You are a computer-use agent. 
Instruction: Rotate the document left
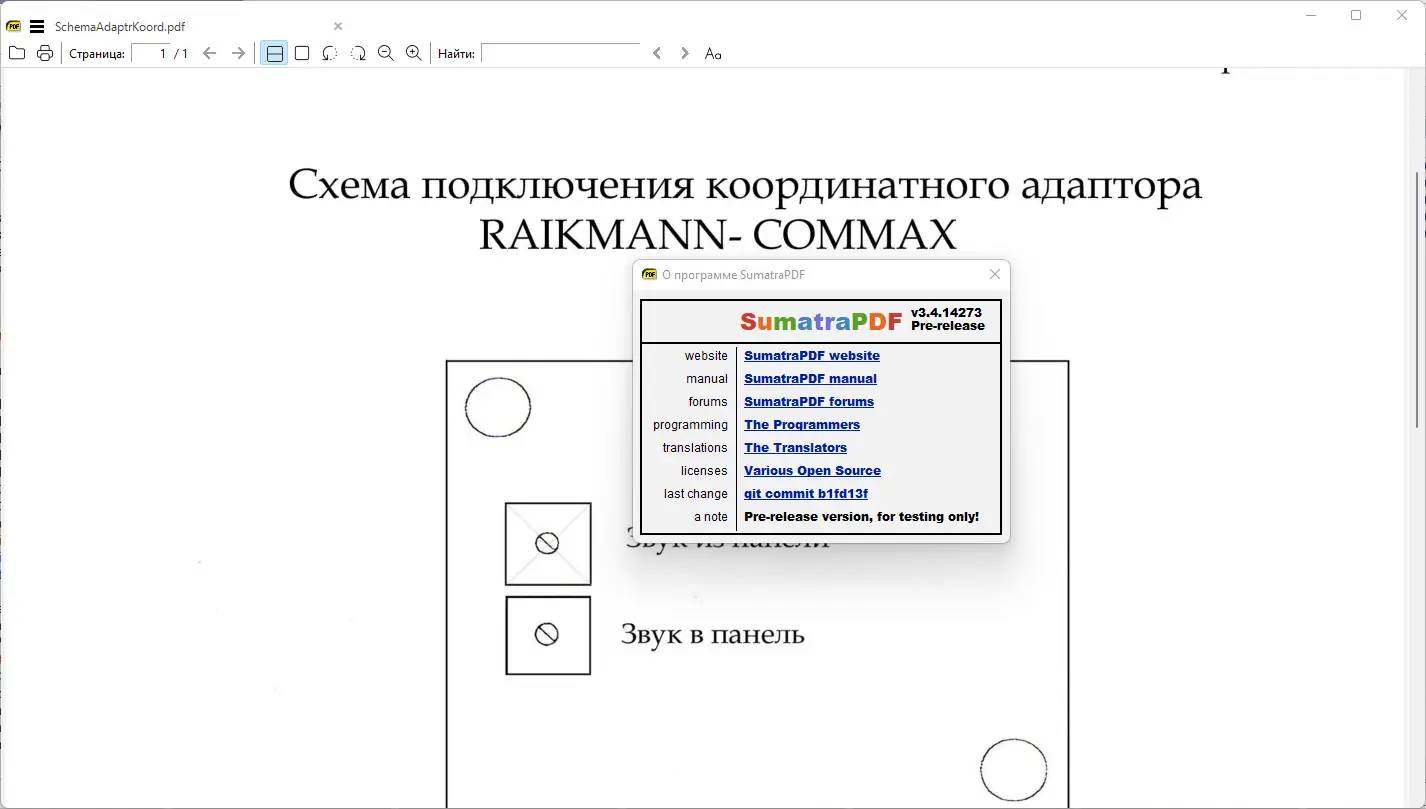(330, 53)
